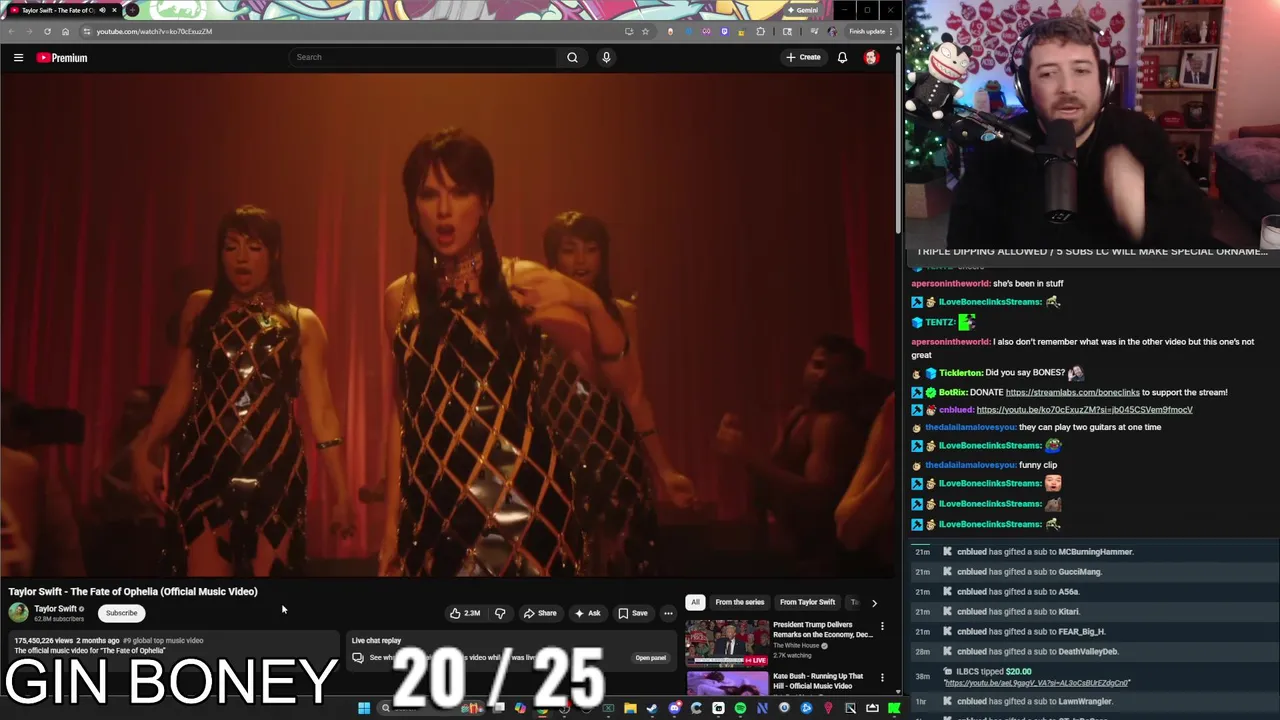Image resolution: width=1280 pixels, height=720 pixels.
Task: Activate voice search microphone
Action: [606, 57]
